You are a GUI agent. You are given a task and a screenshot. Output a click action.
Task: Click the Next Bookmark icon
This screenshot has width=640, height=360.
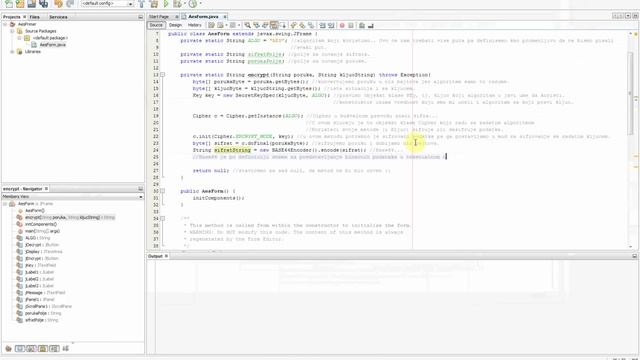302,25
